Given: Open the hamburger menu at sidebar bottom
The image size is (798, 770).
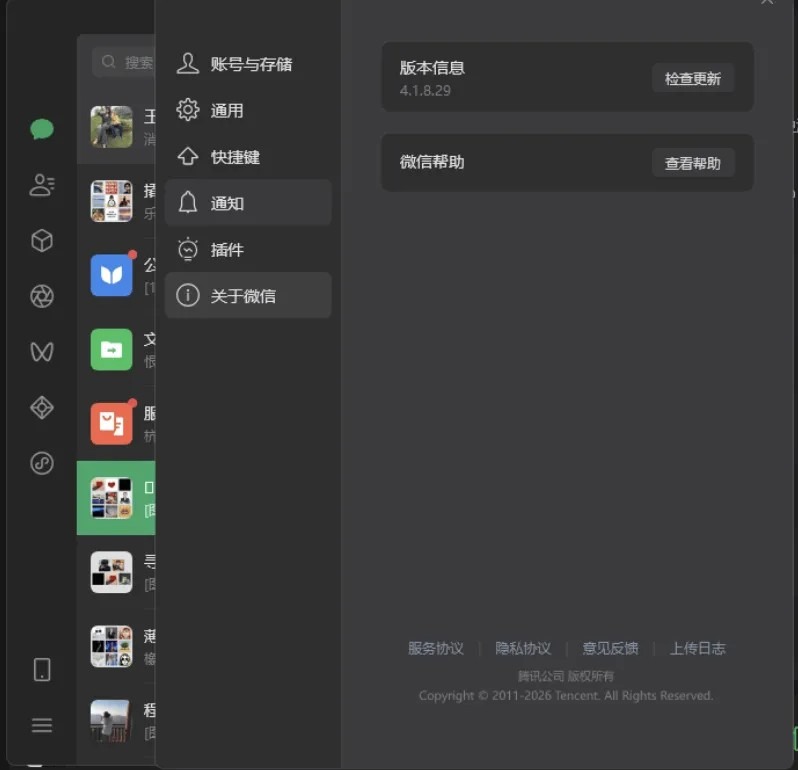Looking at the screenshot, I should (x=42, y=726).
